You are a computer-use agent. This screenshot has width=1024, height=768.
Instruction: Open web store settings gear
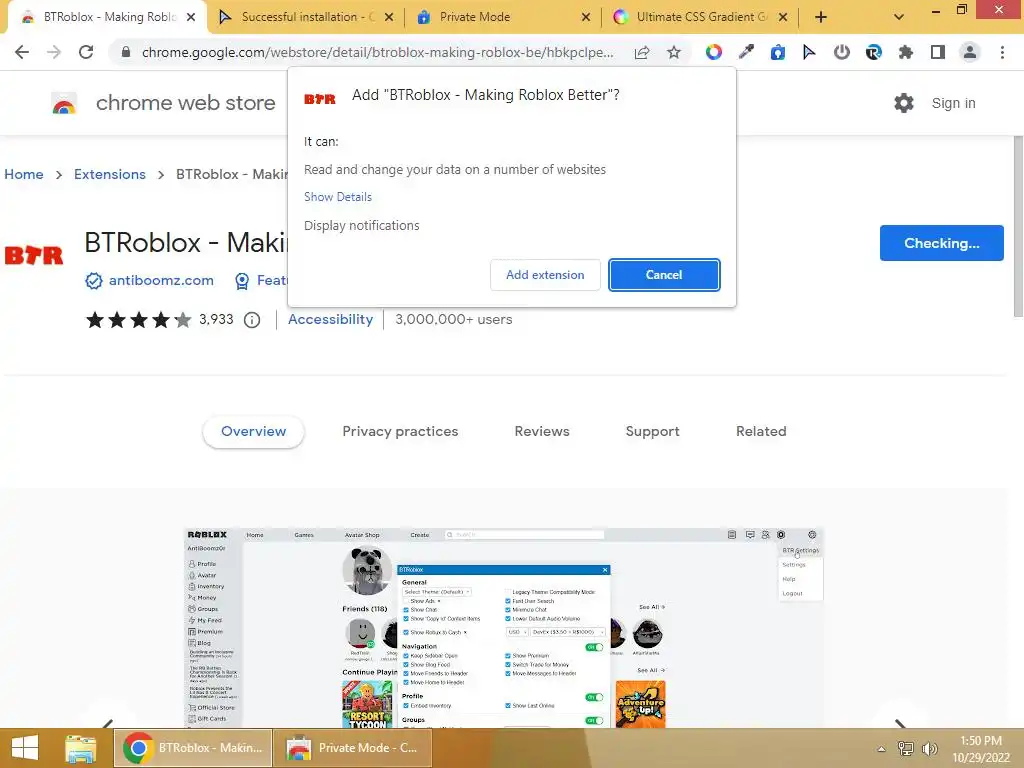[x=904, y=103]
